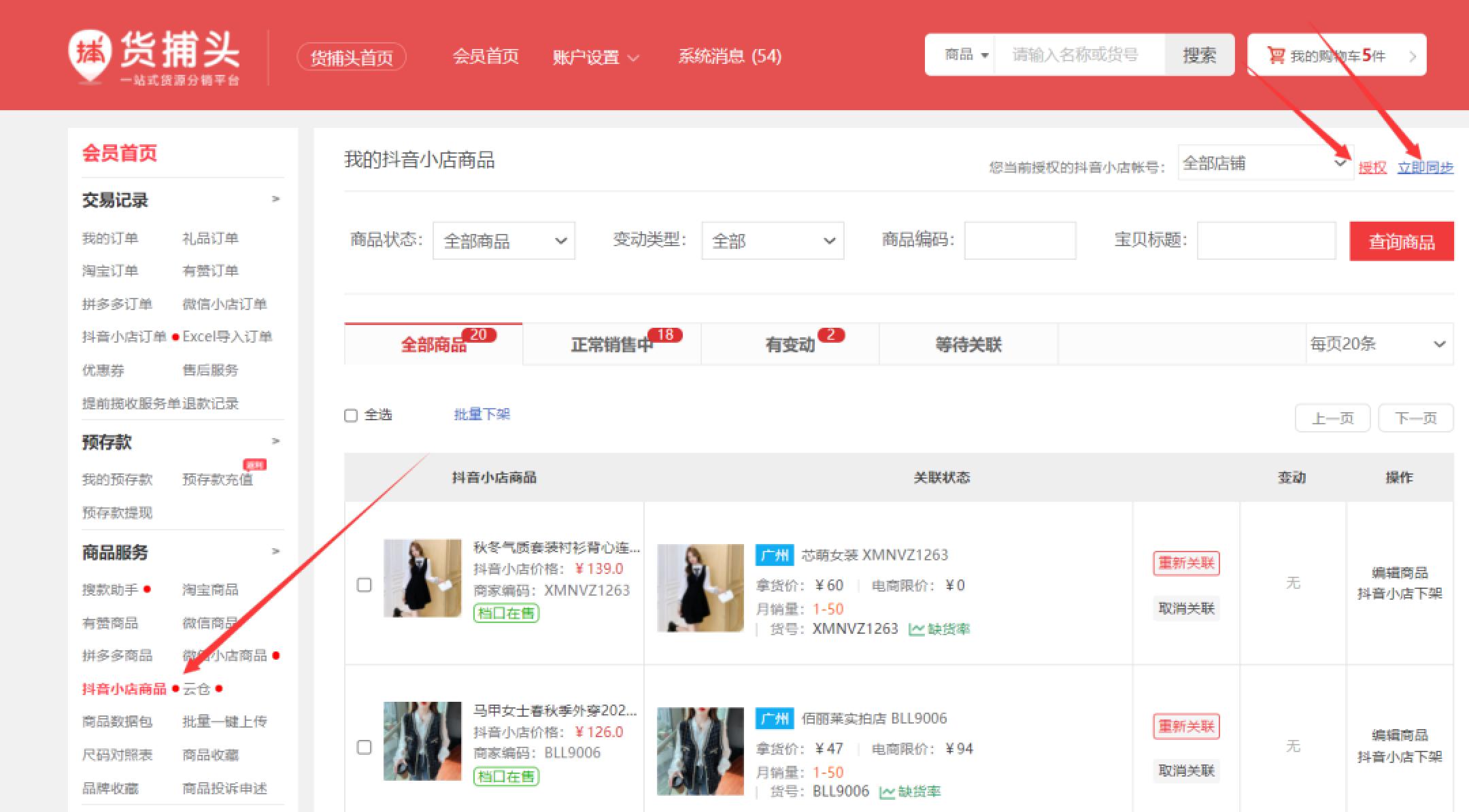Select checkbox for XMNVZ1263 product row
1469x812 pixels.
[365, 585]
